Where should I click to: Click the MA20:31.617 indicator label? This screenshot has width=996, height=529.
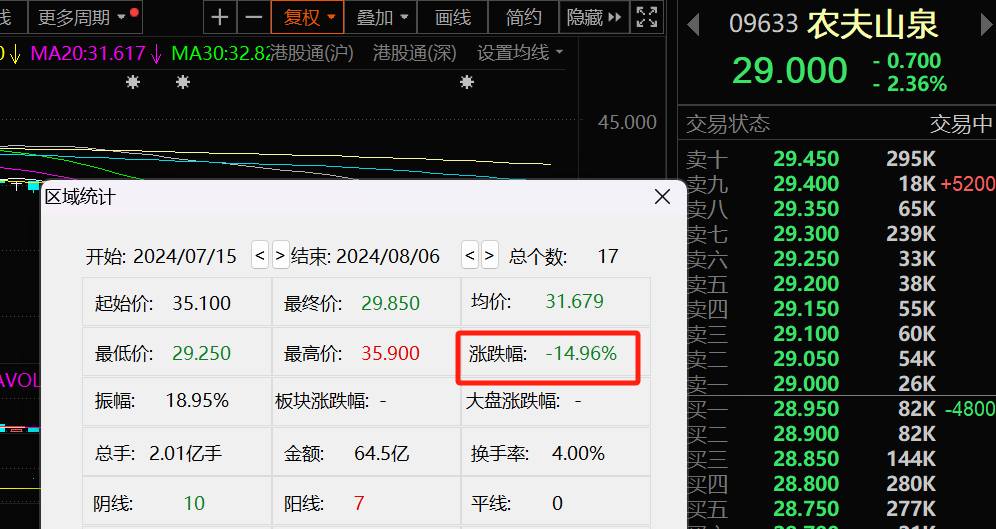click(88, 53)
